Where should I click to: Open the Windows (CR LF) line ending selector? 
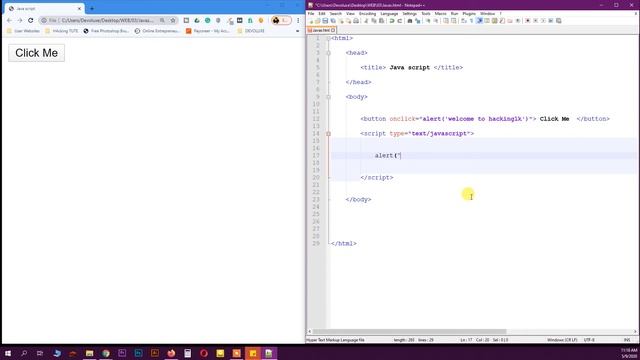(x=562, y=340)
